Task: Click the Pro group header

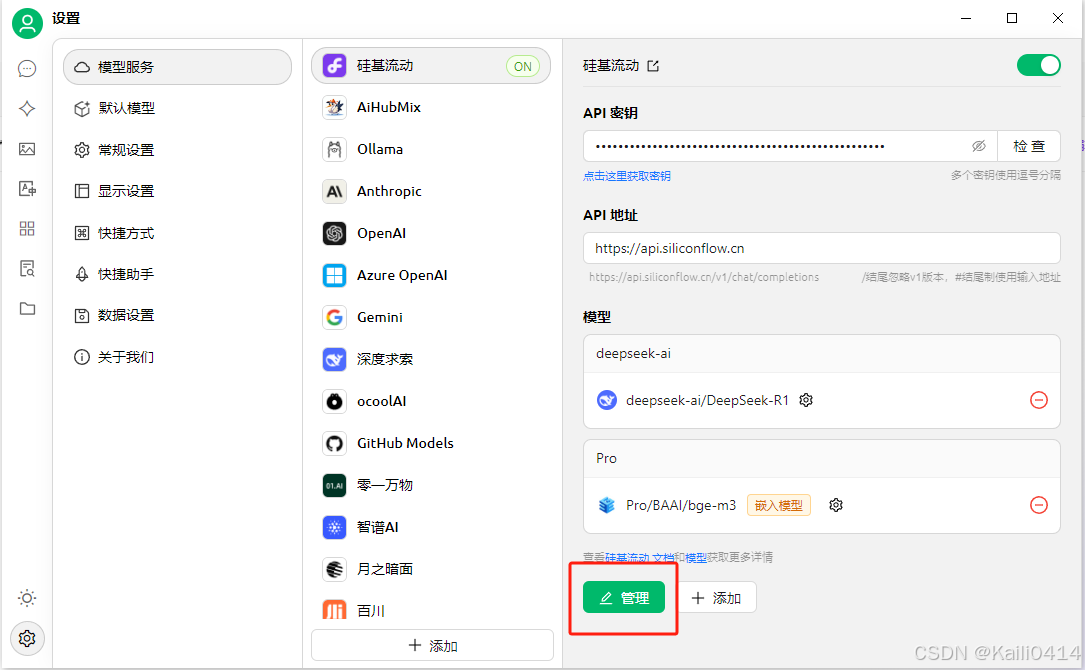Action: click(821, 458)
